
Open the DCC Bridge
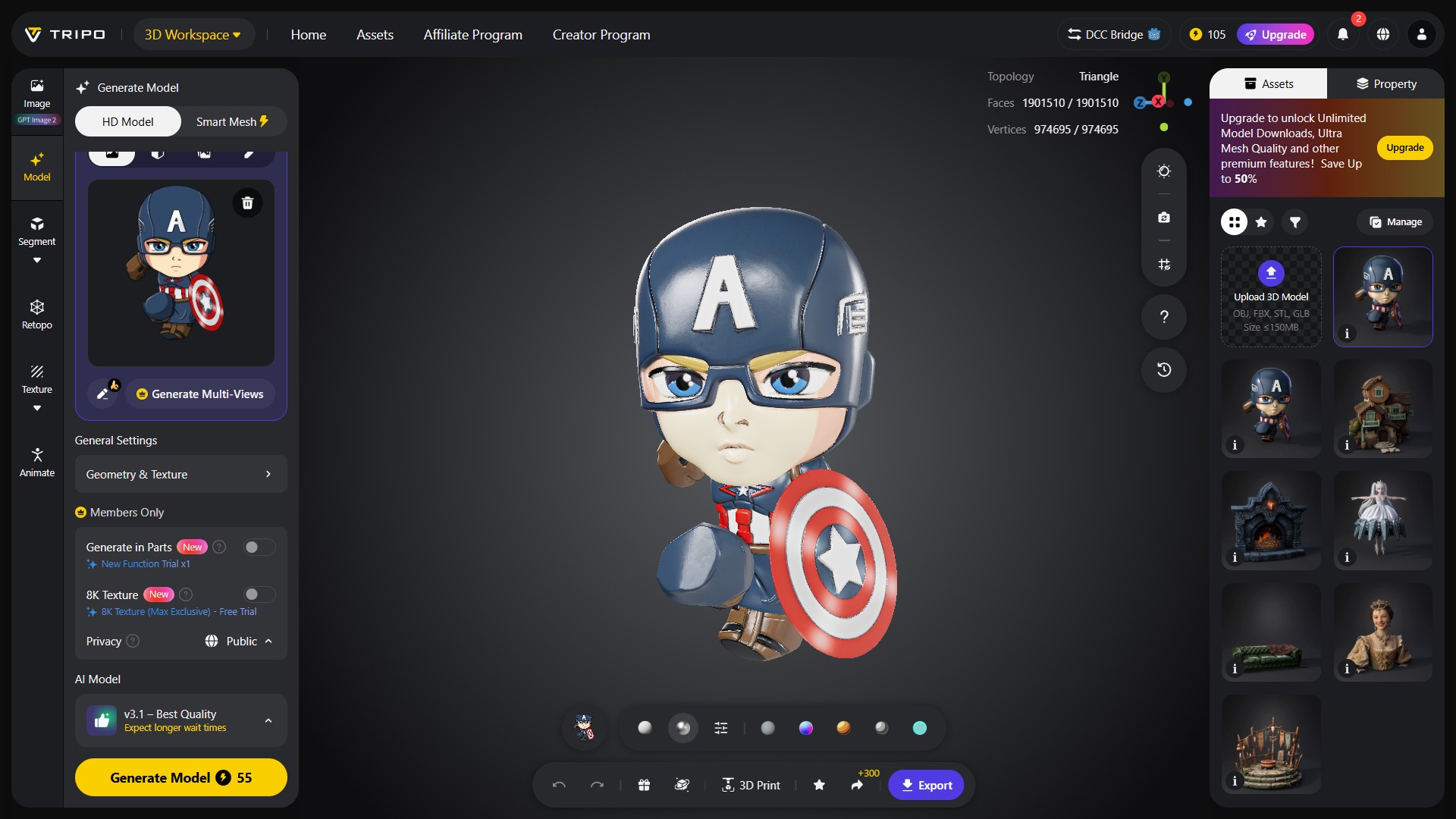(x=1114, y=34)
